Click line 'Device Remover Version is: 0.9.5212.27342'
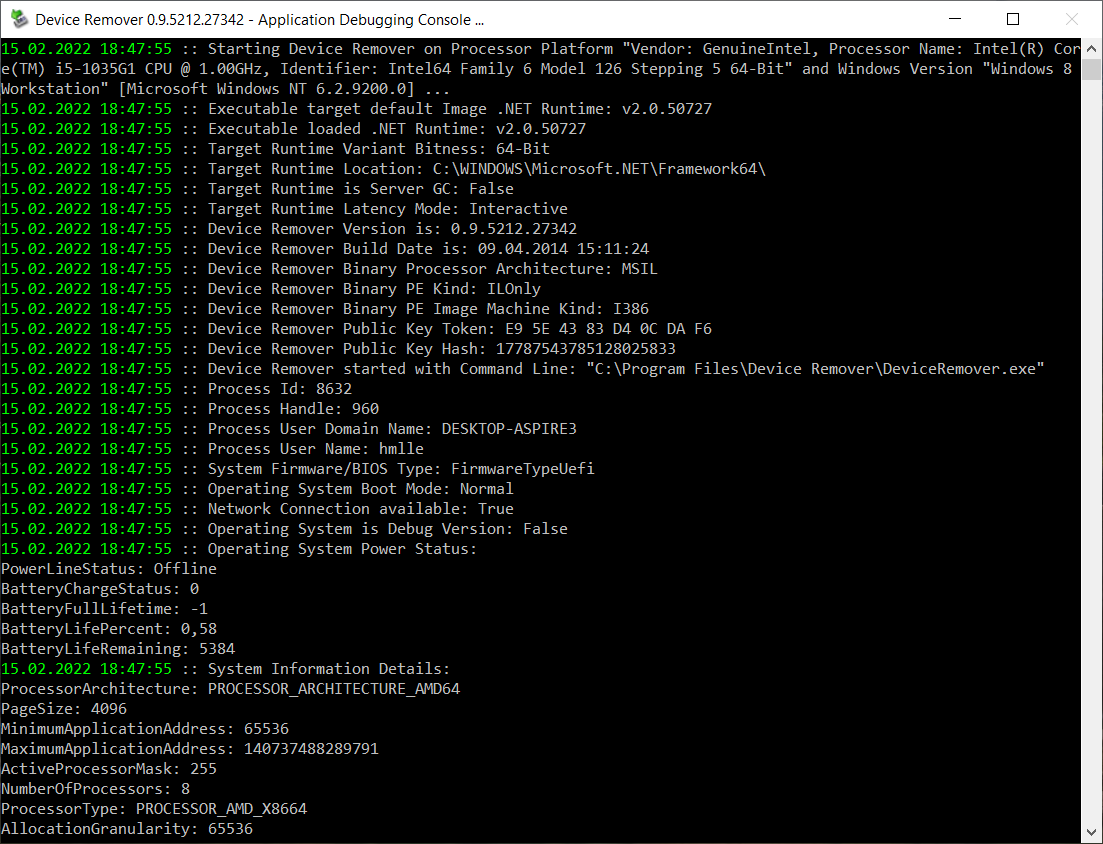This screenshot has width=1103, height=844. pyautogui.click(x=288, y=229)
